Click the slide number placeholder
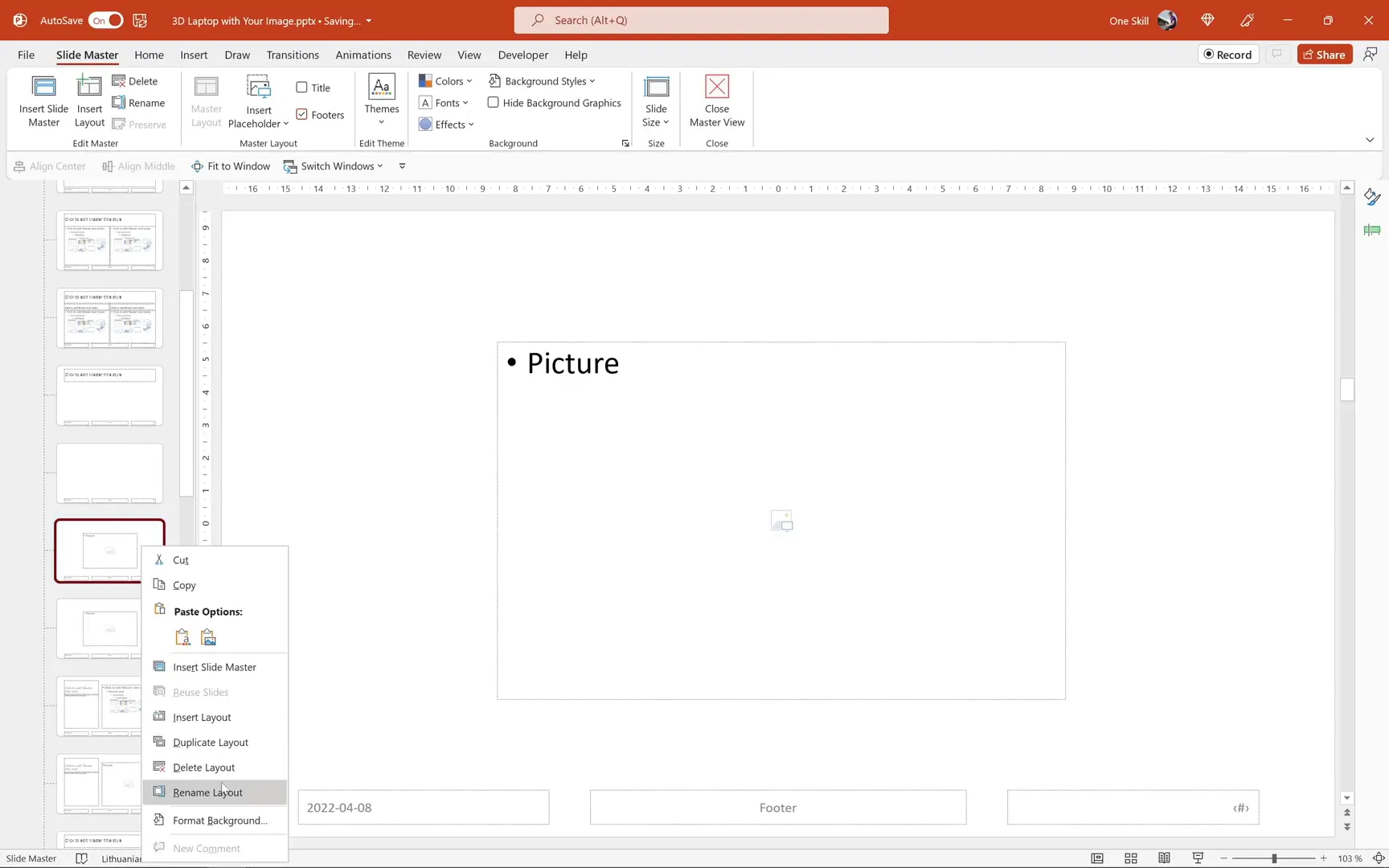 click(1133, 808)
